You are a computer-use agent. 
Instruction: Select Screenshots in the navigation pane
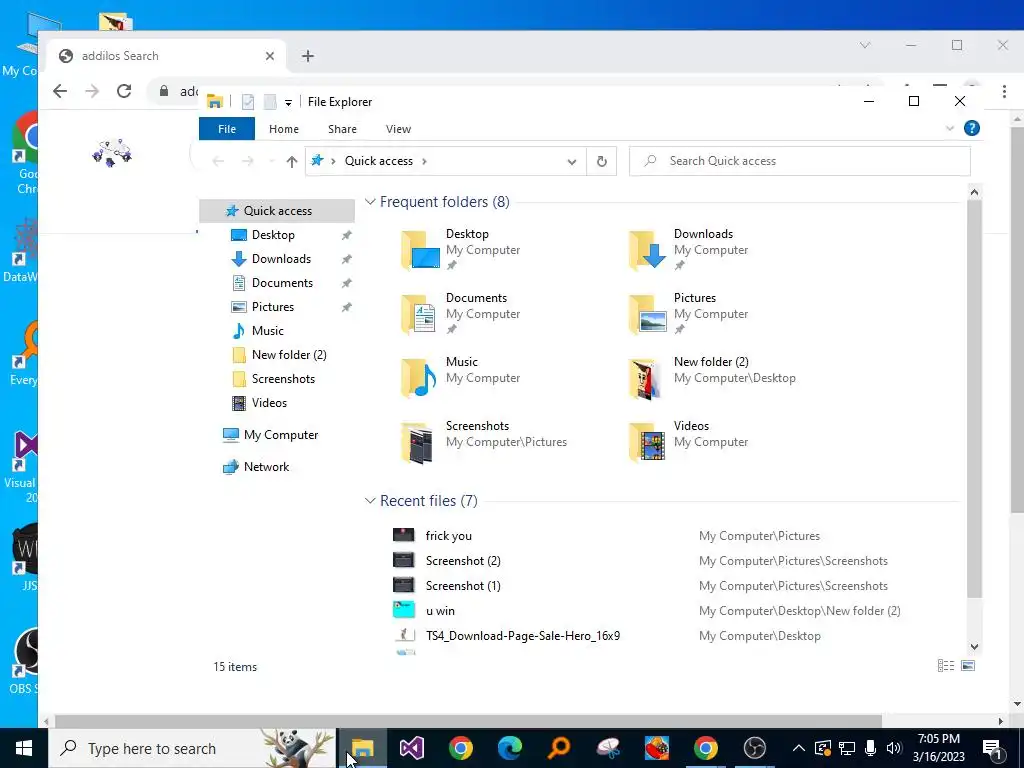point(283,379)
